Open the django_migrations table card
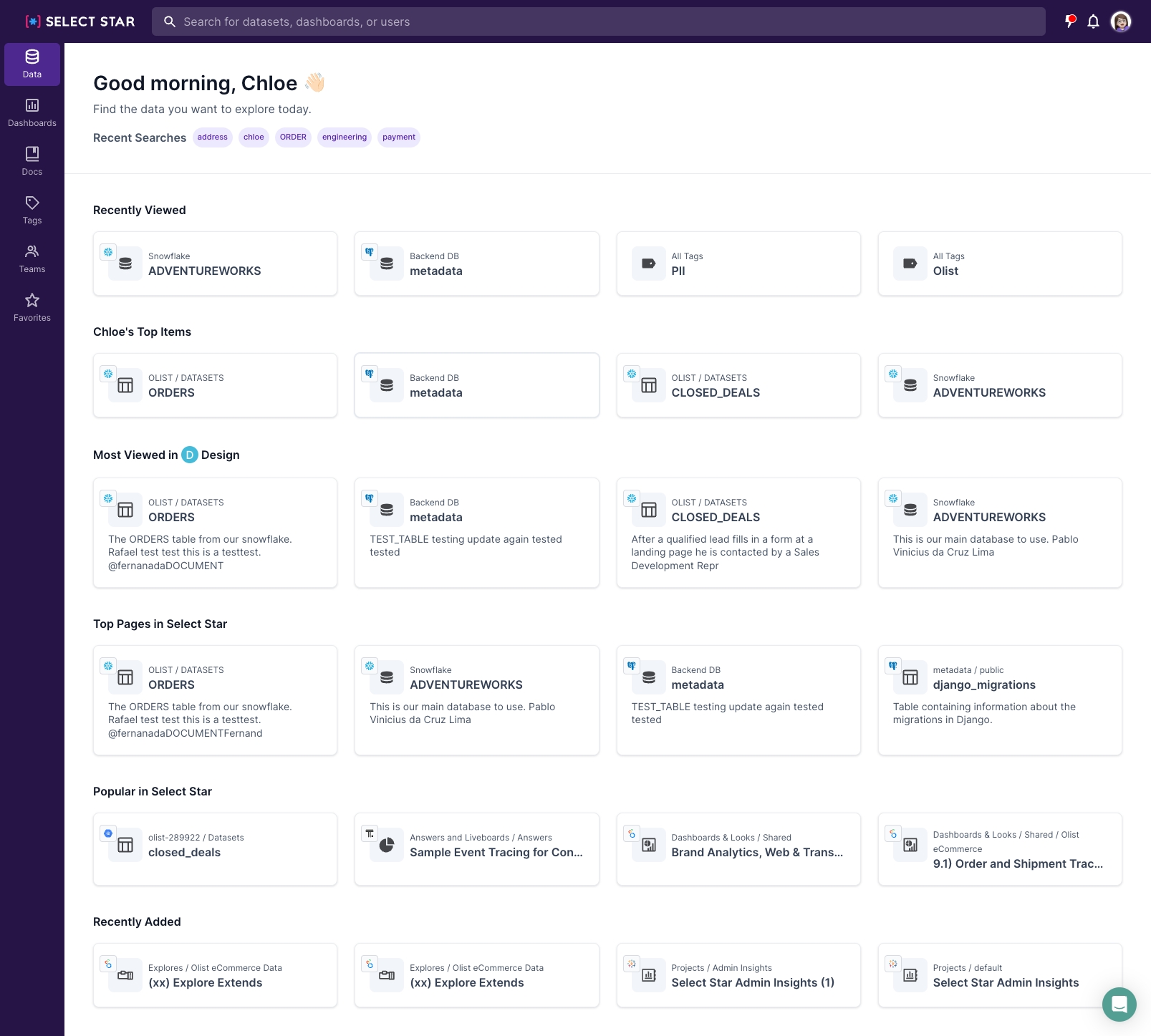The width and height of the screenshot is (1151, 1036). pos(999,699)
